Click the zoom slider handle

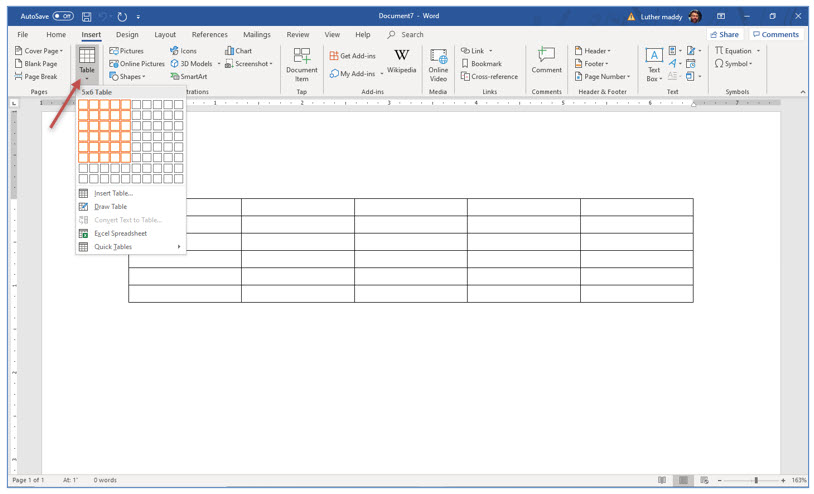756,480
